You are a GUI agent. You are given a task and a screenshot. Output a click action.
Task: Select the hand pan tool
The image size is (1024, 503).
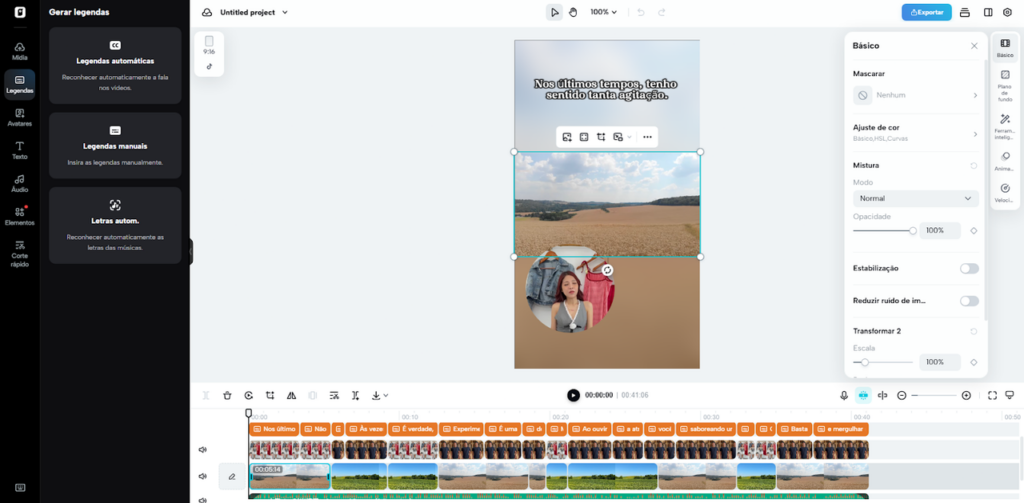click(x=573, y=12)
